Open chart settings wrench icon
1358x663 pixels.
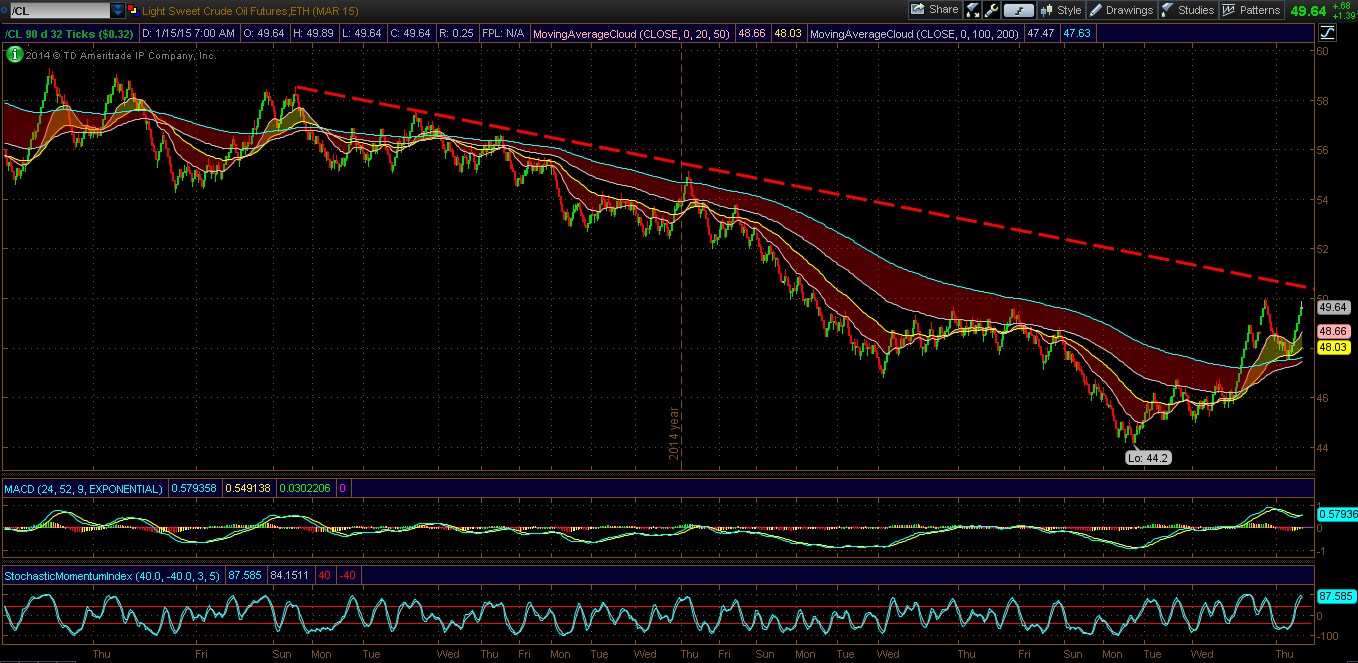click(x=991, y=10)
